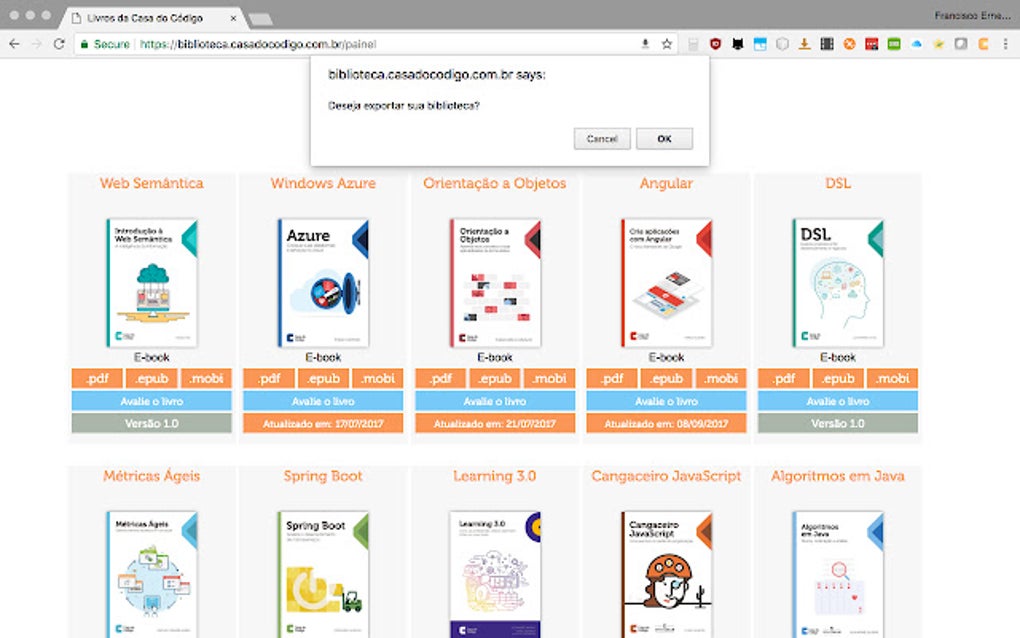Open the red shield ad-blocker extension
This screenshot has width=1020, height=638.
coord(717,44)
